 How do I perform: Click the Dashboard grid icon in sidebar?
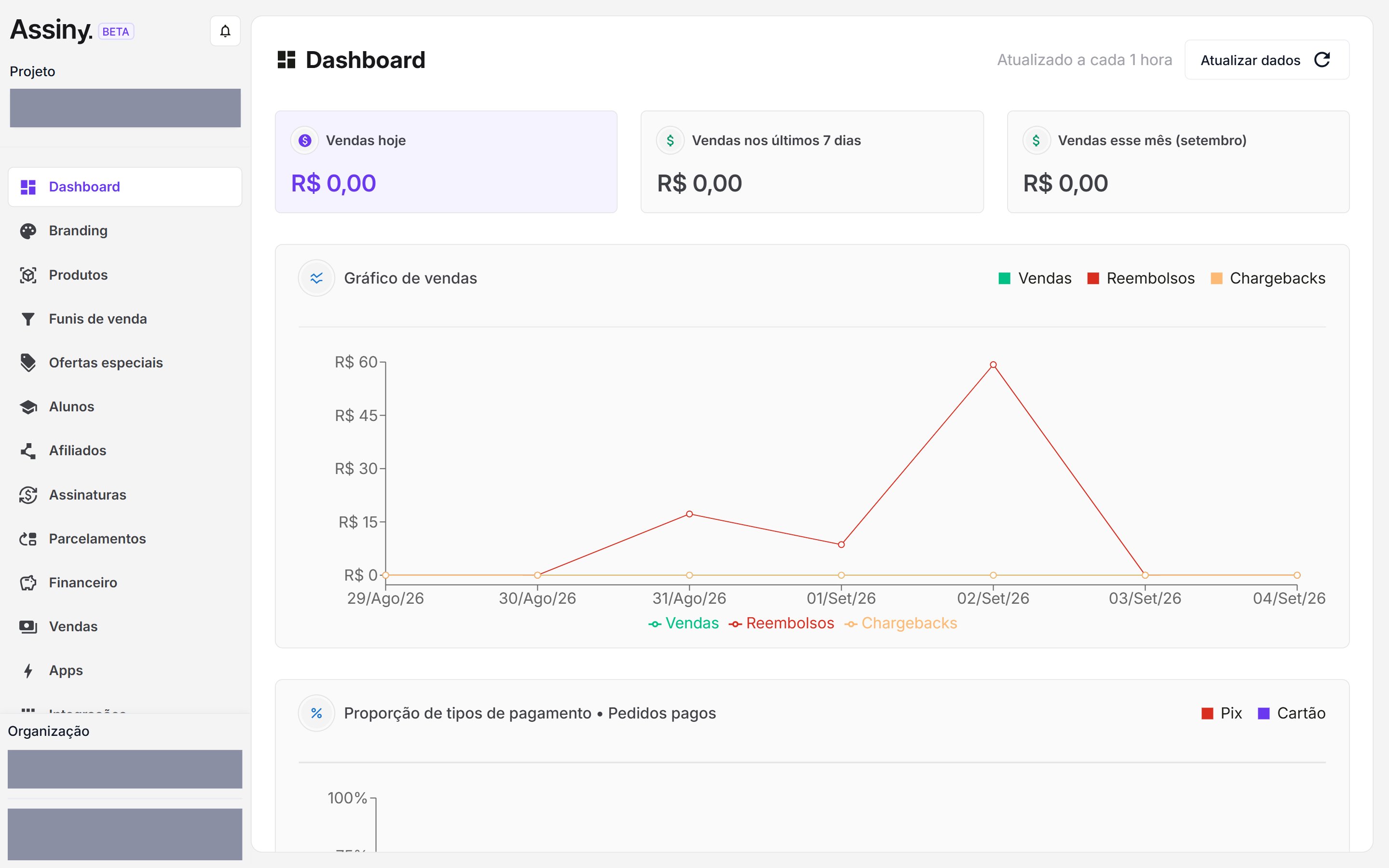tap(28, 187)
